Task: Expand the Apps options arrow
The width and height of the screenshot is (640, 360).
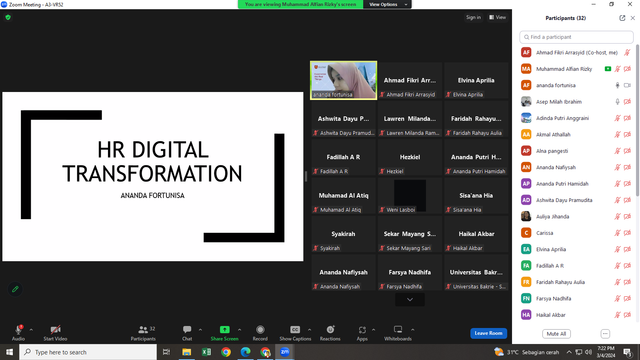Action: [x=373, y=329]
